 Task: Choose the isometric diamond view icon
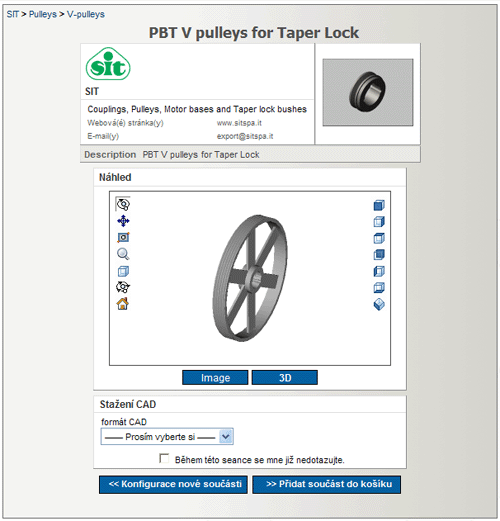click(x=379, y=304)
